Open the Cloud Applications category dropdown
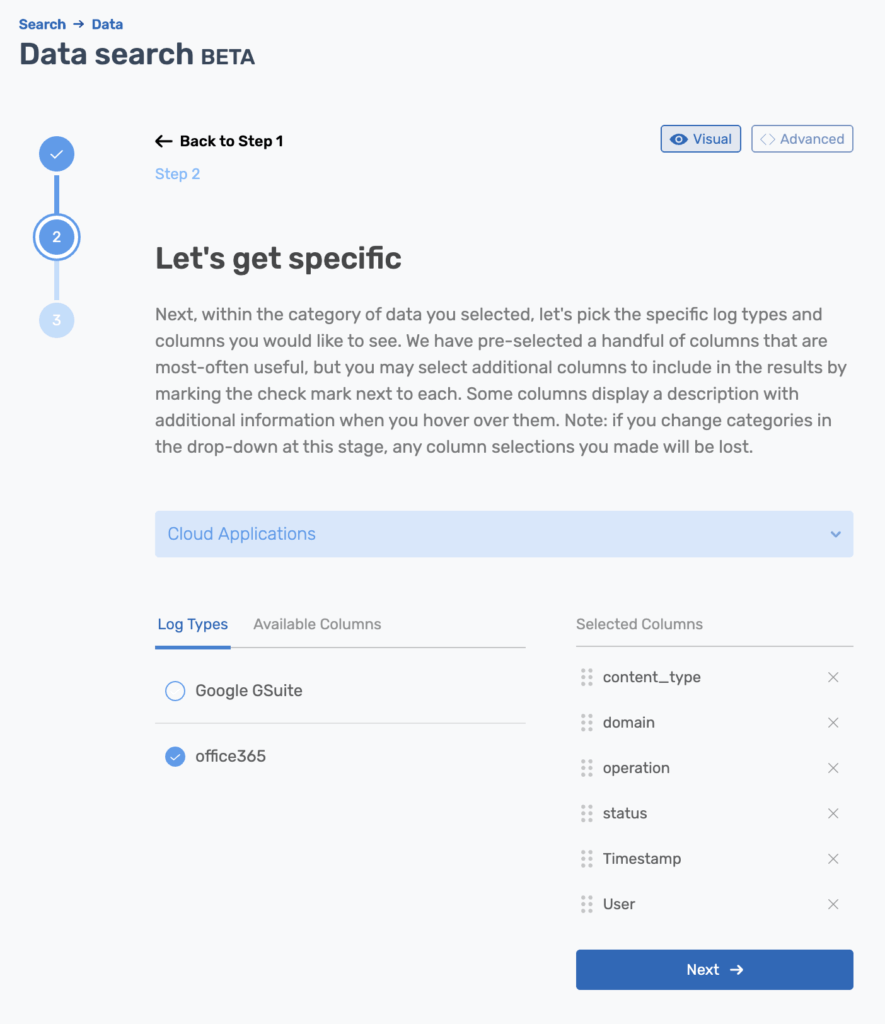Image resolution: width=885 pixels, height=1024 pixels. pos(504,534)
